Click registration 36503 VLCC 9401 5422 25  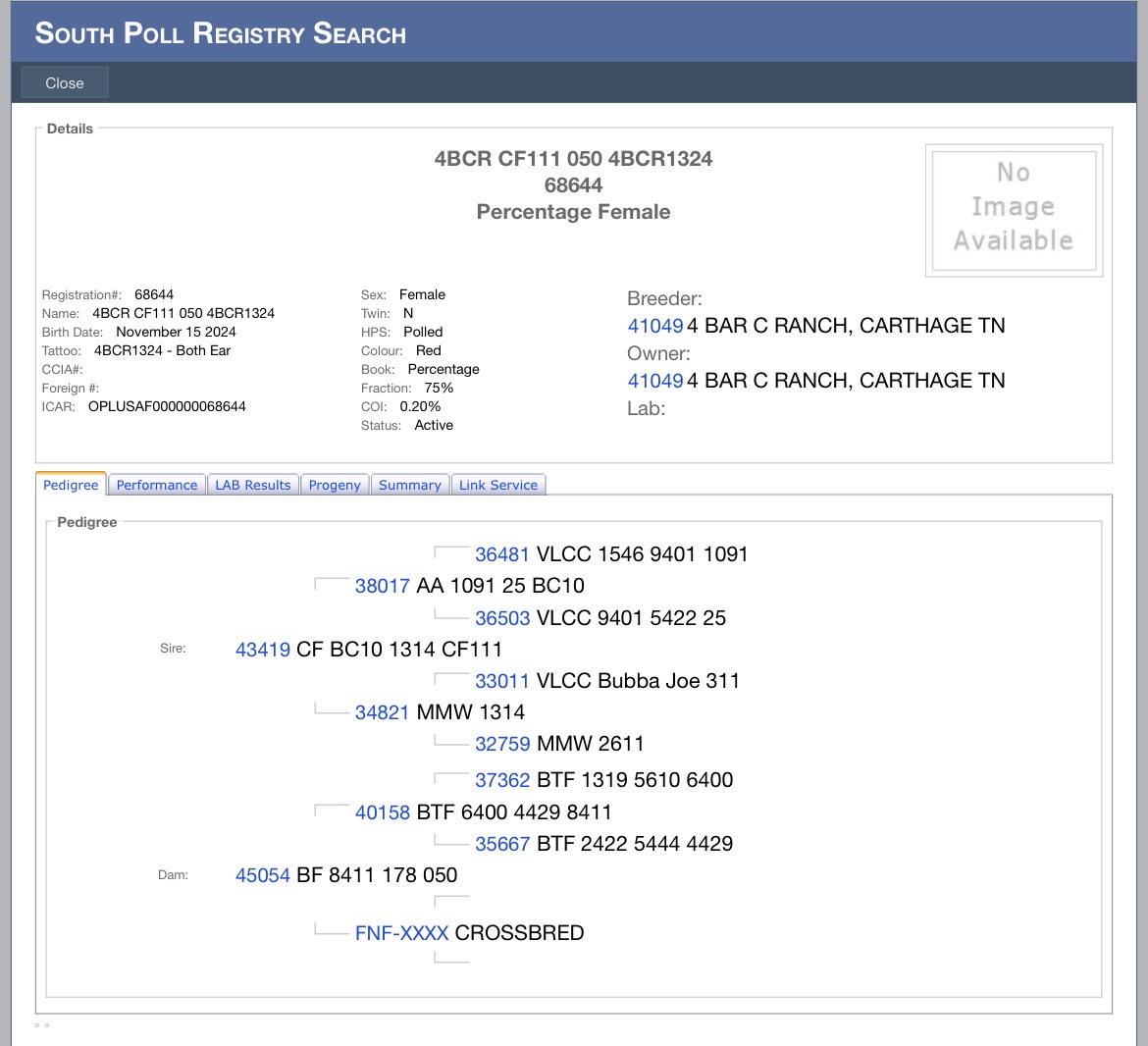(502, 618)
